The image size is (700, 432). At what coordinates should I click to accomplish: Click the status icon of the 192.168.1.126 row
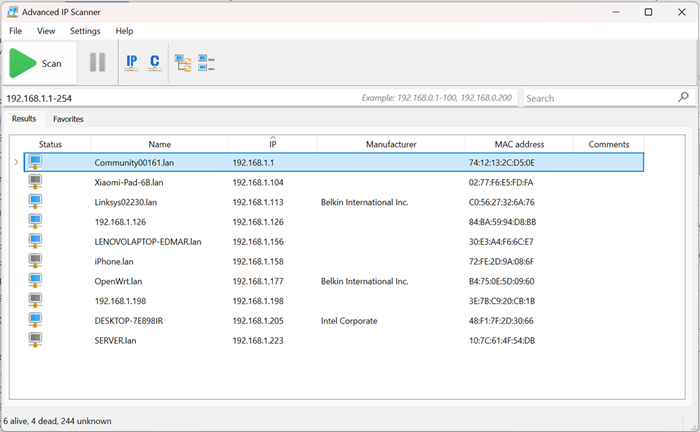(35, 221)
